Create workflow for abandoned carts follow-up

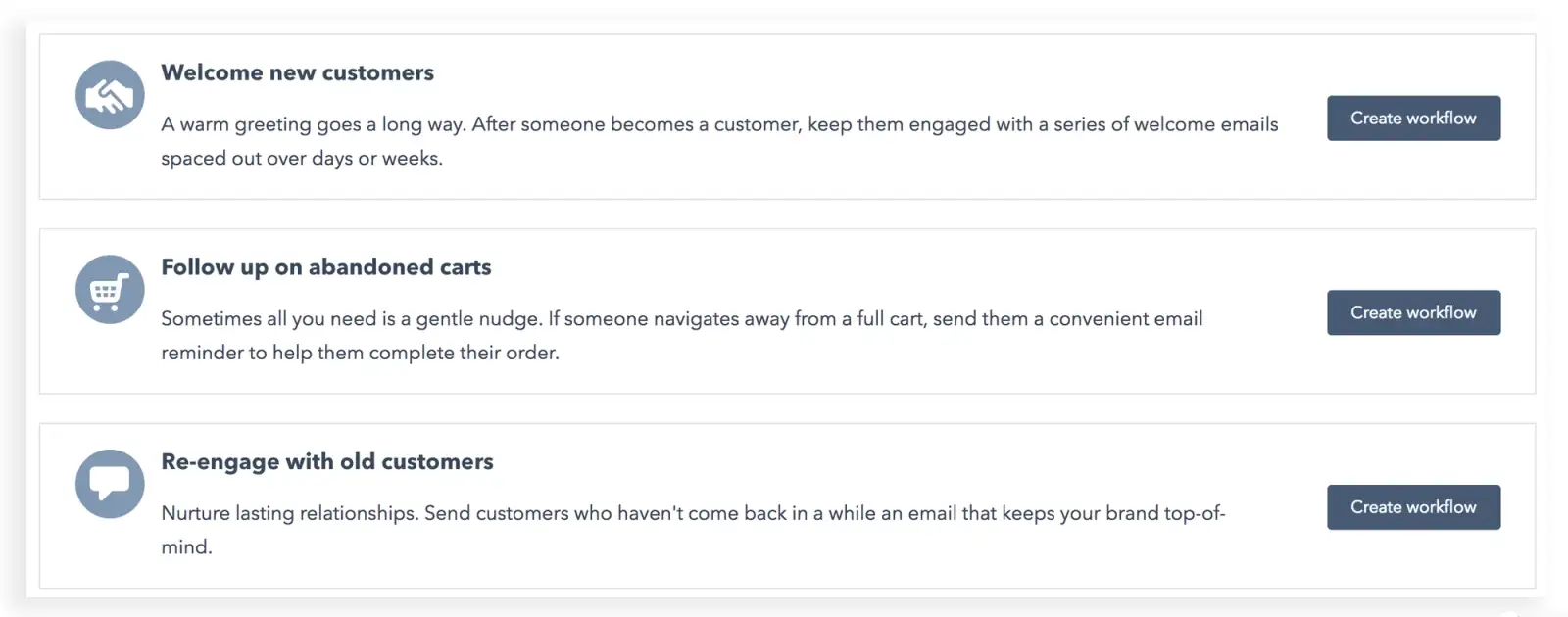click(x=1413, y=312)
